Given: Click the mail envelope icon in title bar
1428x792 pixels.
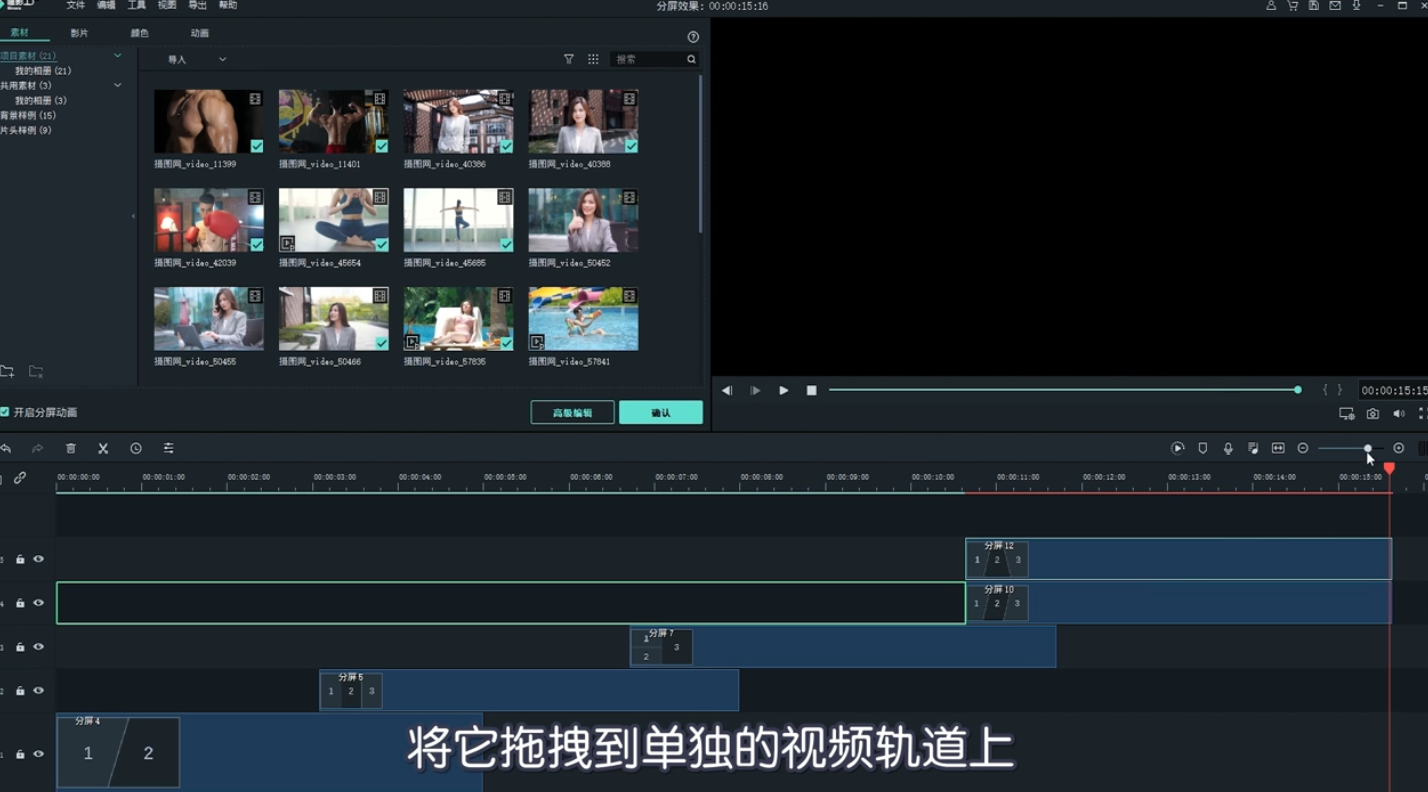Looking at the screenshot, I should (1335, 5).
